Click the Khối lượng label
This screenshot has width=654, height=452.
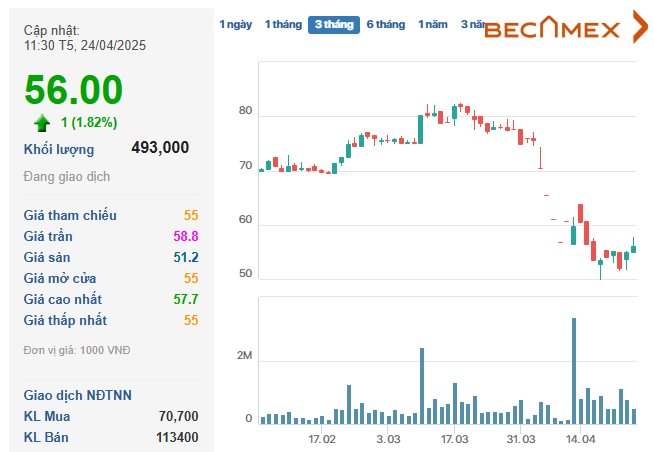tap(59, 149)
